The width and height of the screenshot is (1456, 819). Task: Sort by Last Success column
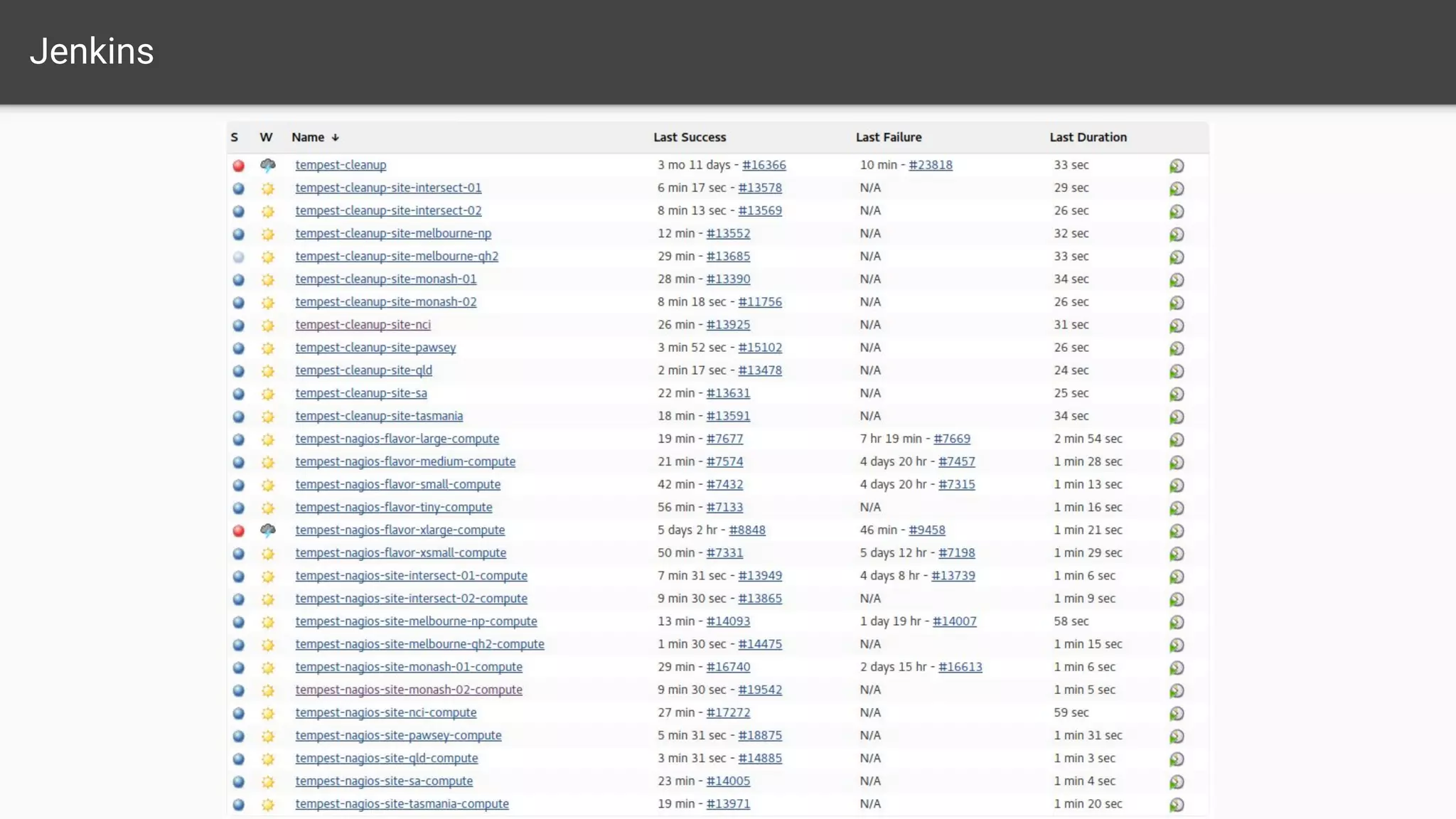689,137
